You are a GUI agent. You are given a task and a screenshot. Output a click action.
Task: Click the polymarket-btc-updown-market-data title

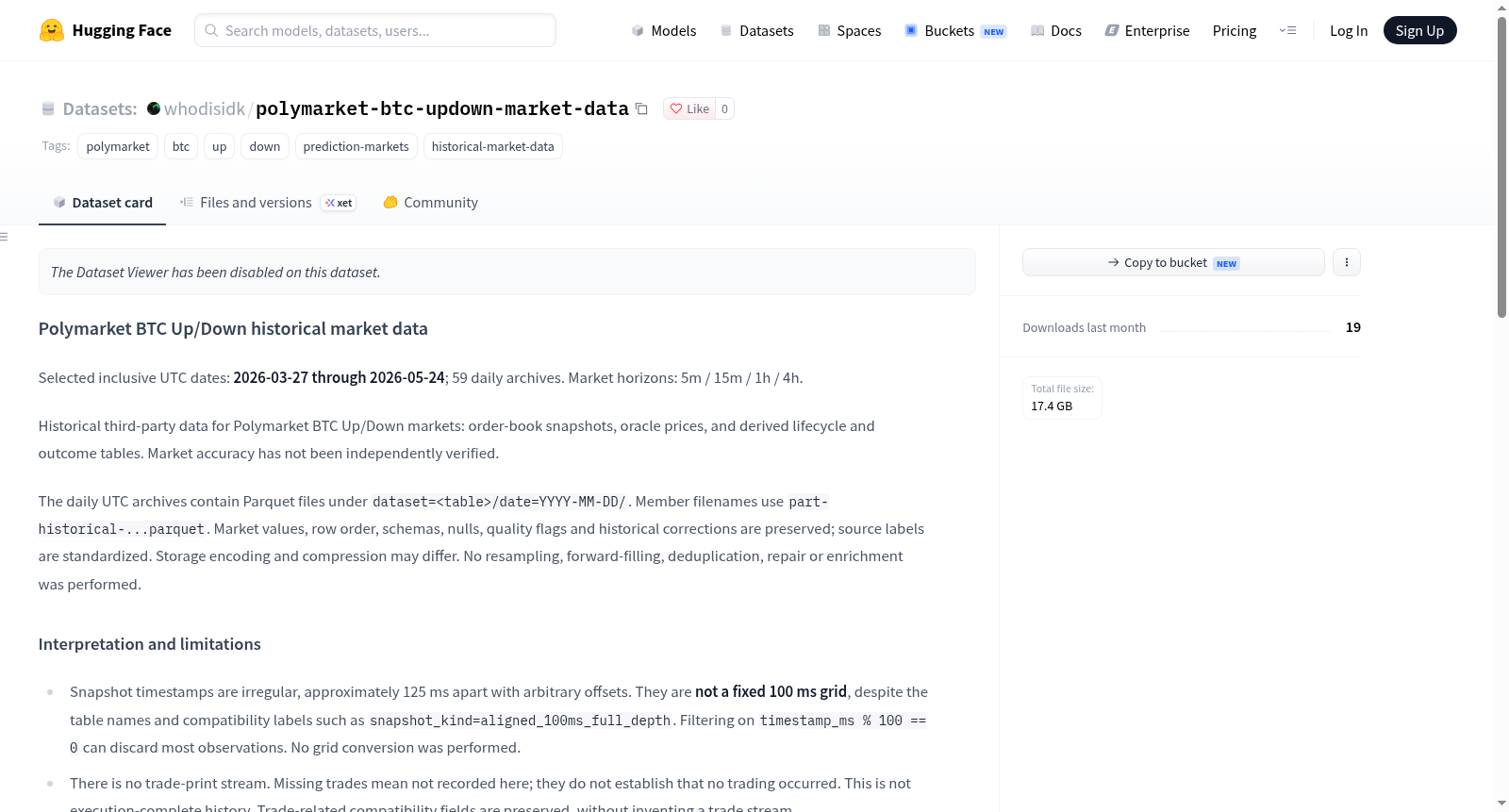tap(442, 108)
